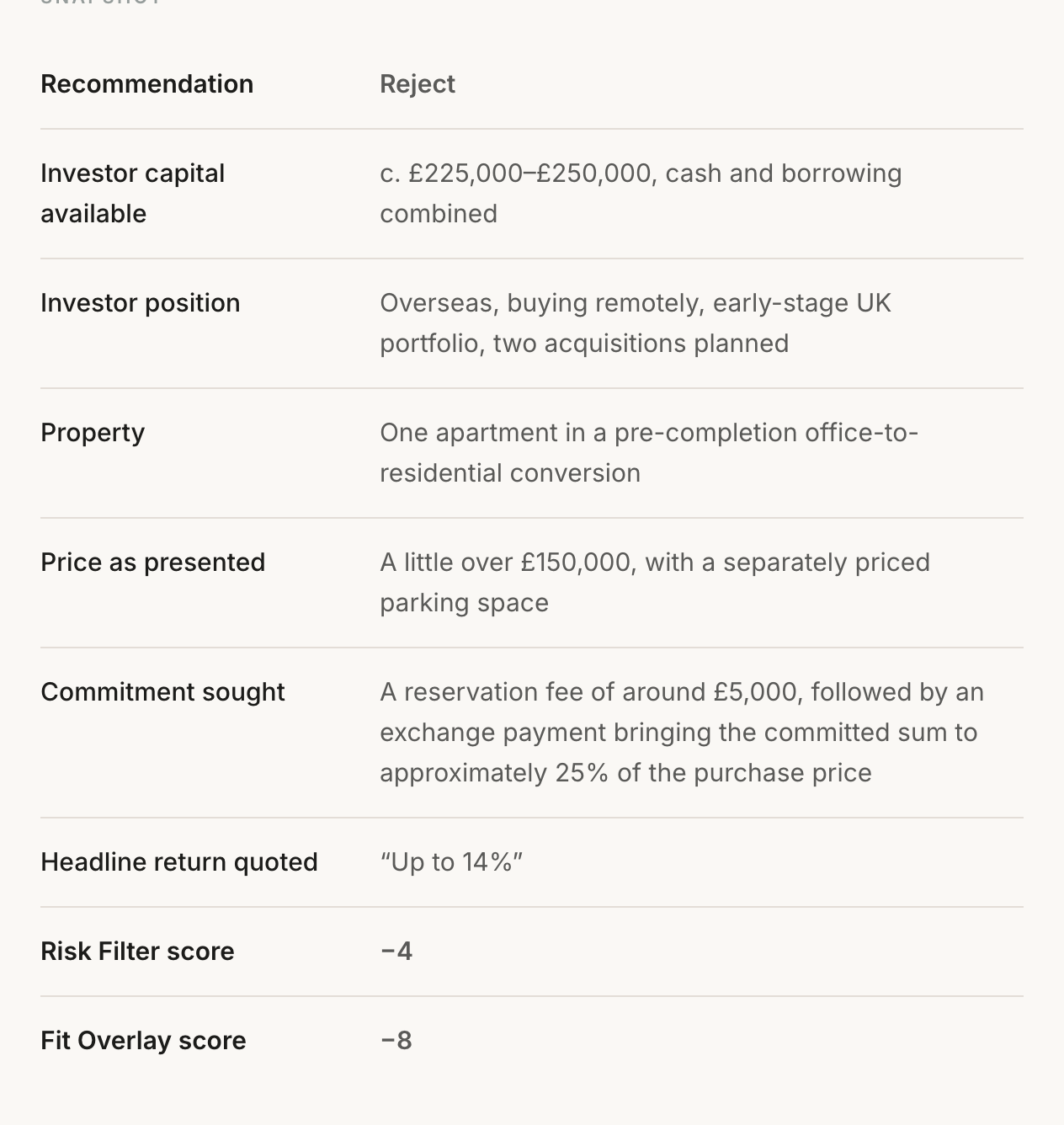This screenshot has height=1125, width=1064.
Task: Click the Price as presented label
Action: (x=152, y=562)
